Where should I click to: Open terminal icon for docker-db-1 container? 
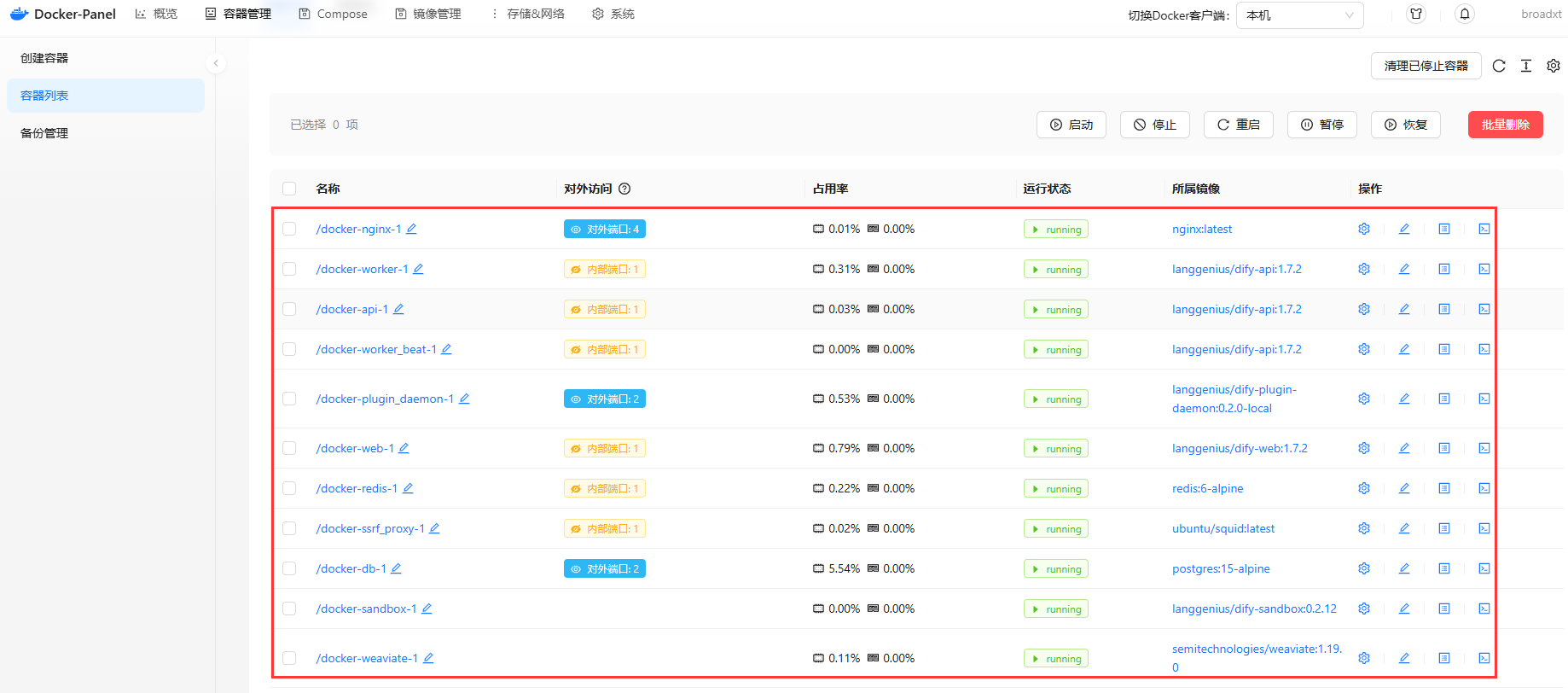[1484, 568]
